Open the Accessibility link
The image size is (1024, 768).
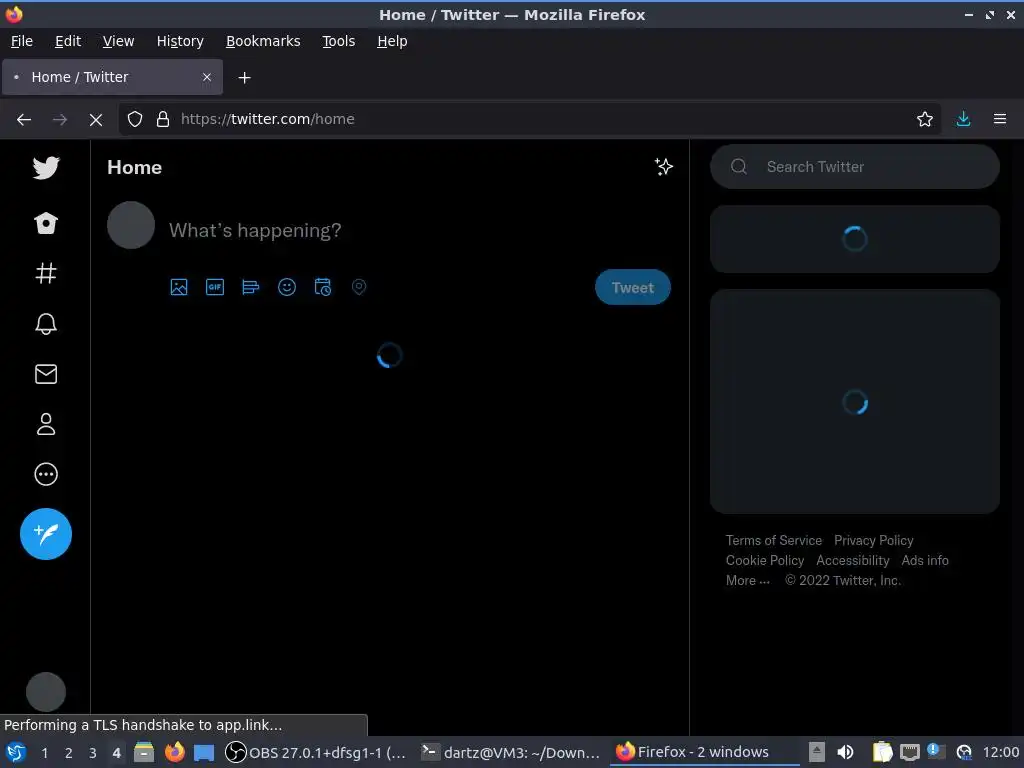point(852,560)
